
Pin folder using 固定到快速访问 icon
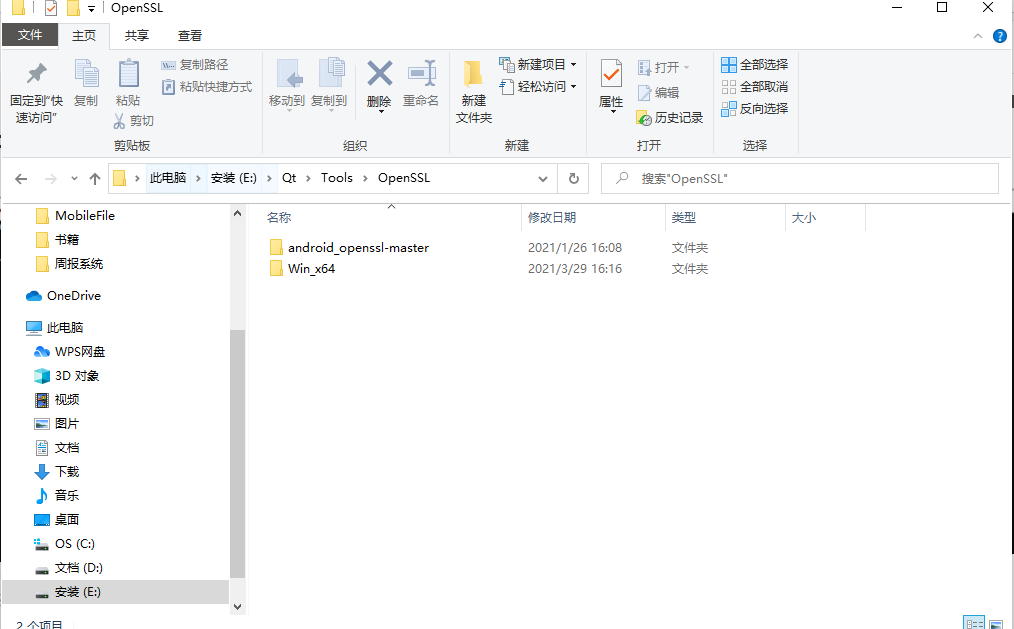point(36,90)
